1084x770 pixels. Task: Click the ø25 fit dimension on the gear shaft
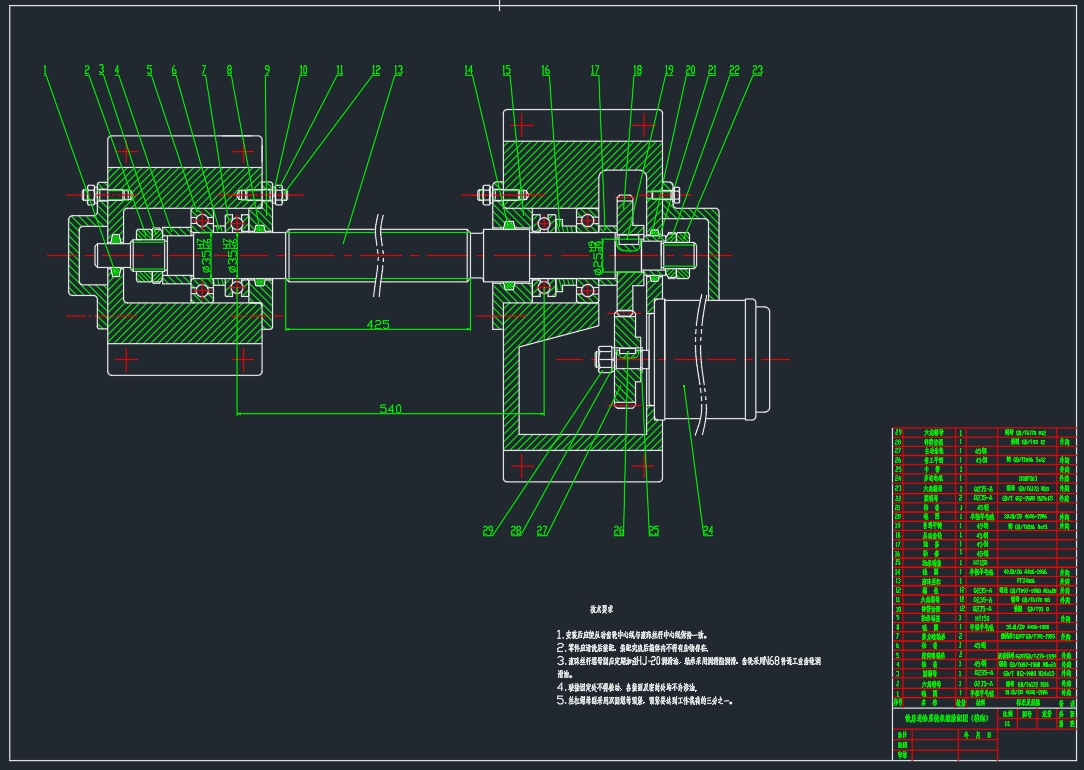coord(596,256)
